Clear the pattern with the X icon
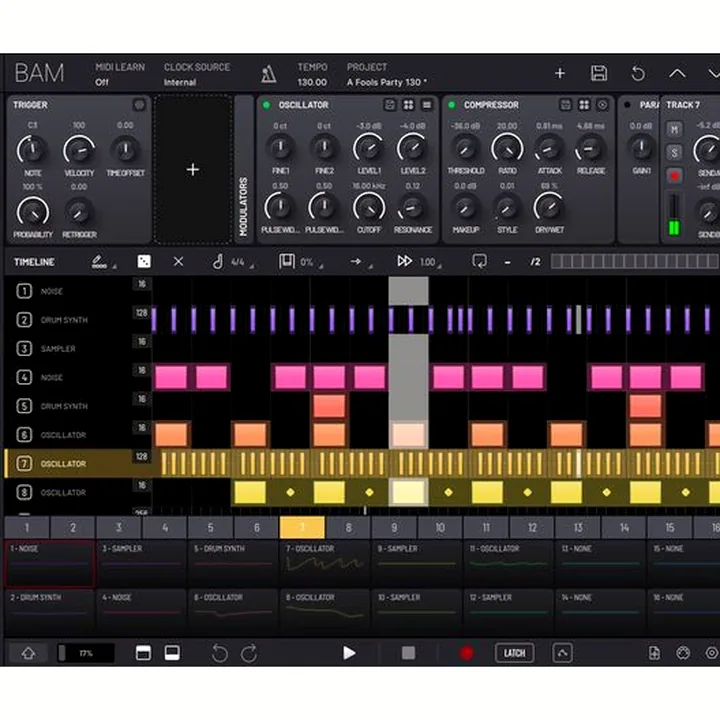The height and width of the screenshot is (720, 720). click(x=178, y=262)
